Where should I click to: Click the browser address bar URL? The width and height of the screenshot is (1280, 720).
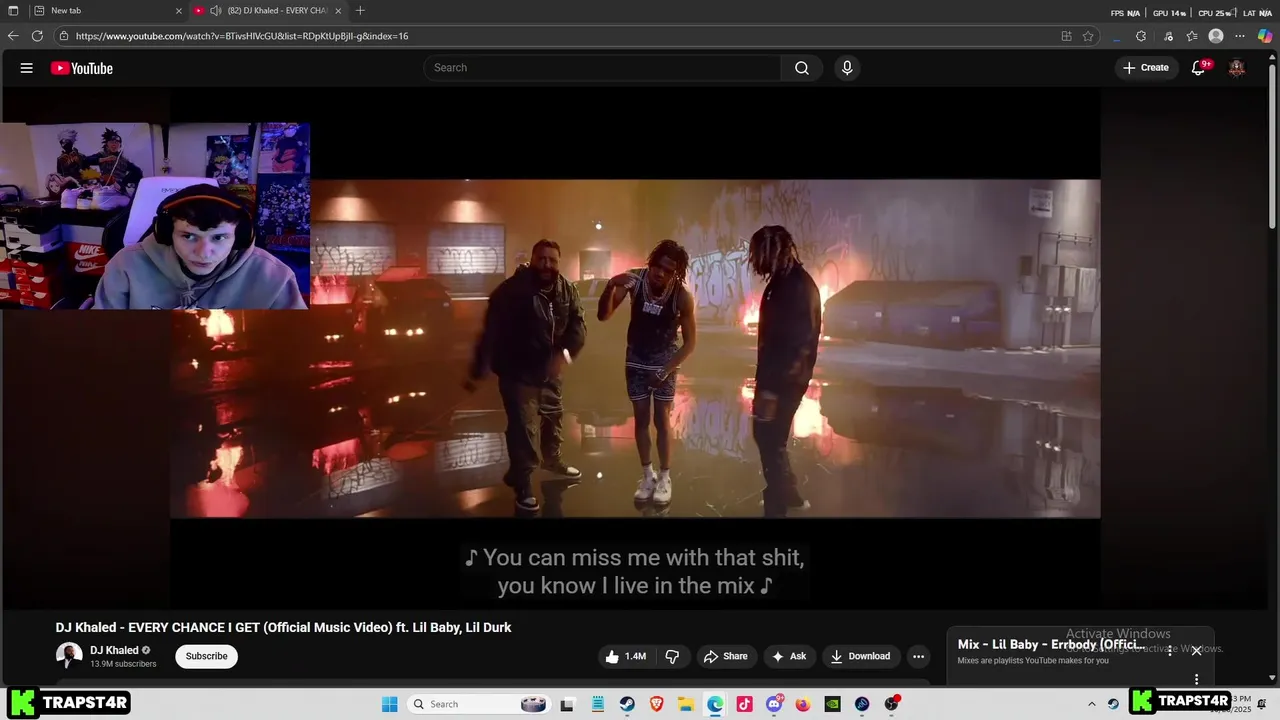pyautogui.click(x=242, y=36)
